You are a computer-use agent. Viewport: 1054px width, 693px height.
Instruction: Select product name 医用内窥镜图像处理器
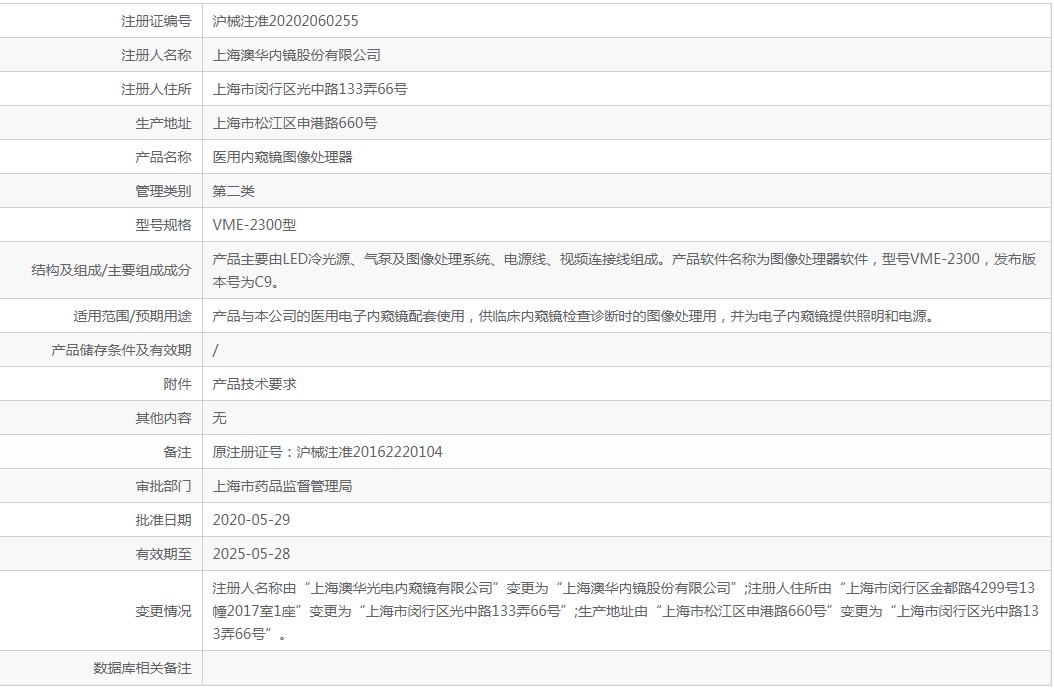pos(282,157)
